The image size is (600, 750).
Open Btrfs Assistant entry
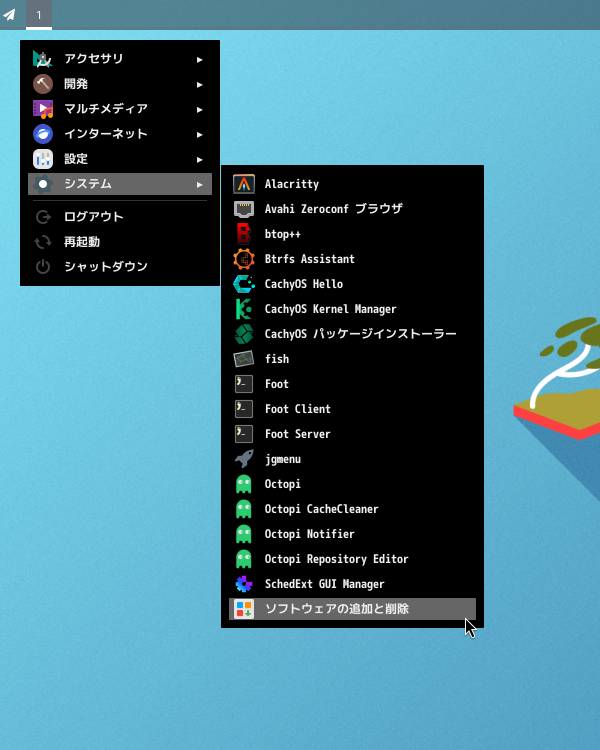(352, 259)
